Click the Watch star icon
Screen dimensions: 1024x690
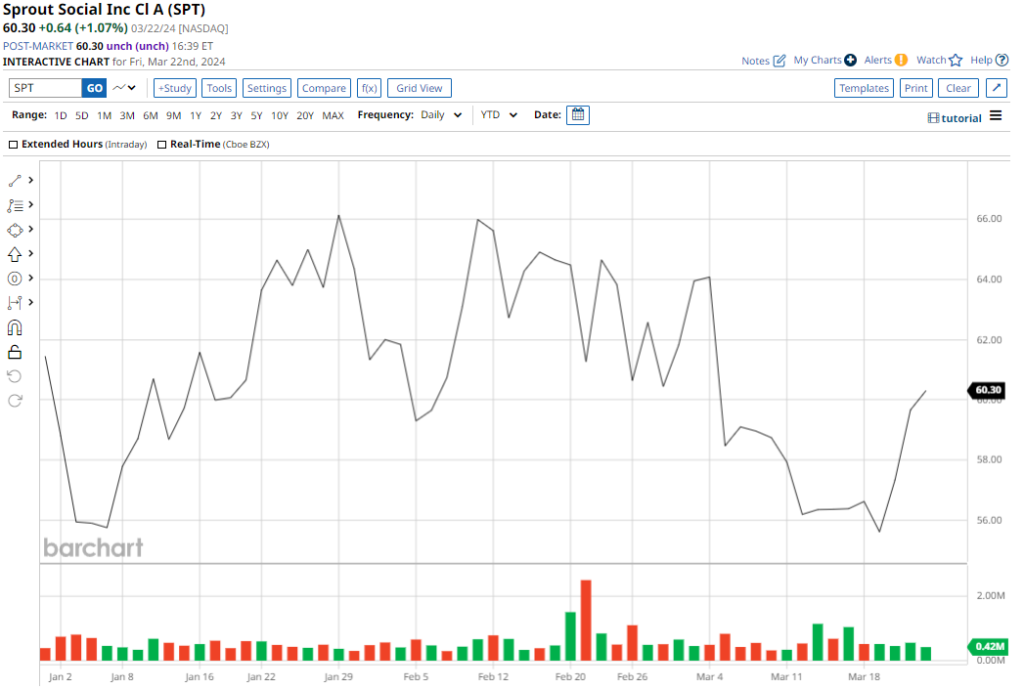pyautogui.click(x=955, y=61)
